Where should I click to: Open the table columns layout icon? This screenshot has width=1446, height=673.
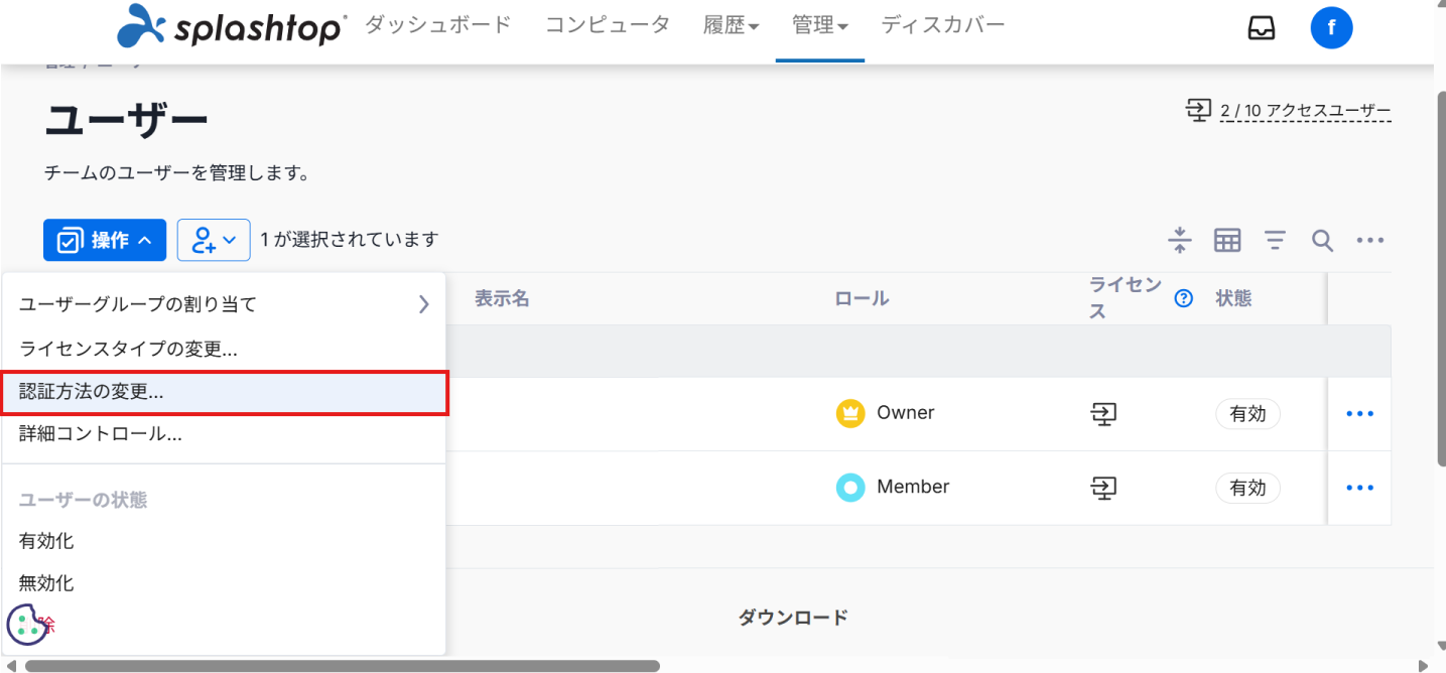1227,240
